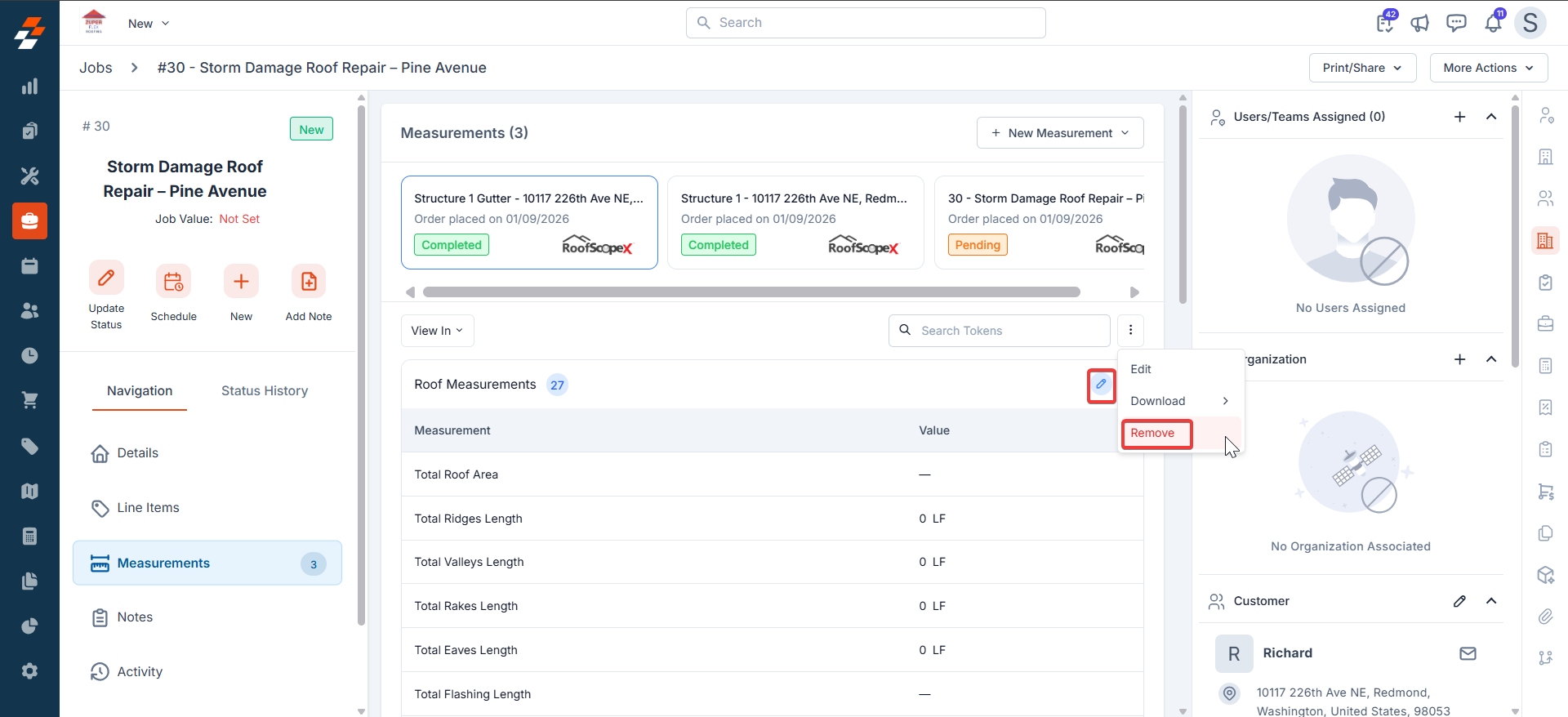Viewport: 1568px width, 717px height.
Task: Select the Structure 1 - 10117 226th Ave measurement card
Action: (795, 222)
